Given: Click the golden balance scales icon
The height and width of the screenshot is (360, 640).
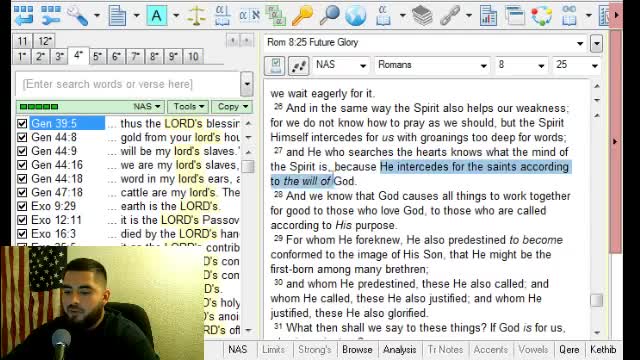Looking at the screenshot, I should click(196, 16).
